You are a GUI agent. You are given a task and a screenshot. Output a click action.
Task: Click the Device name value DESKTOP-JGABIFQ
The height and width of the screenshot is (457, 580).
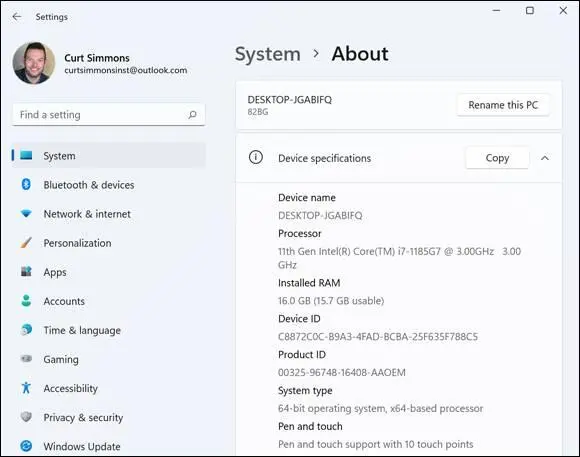pyautogui.click(x=320, y=215)
